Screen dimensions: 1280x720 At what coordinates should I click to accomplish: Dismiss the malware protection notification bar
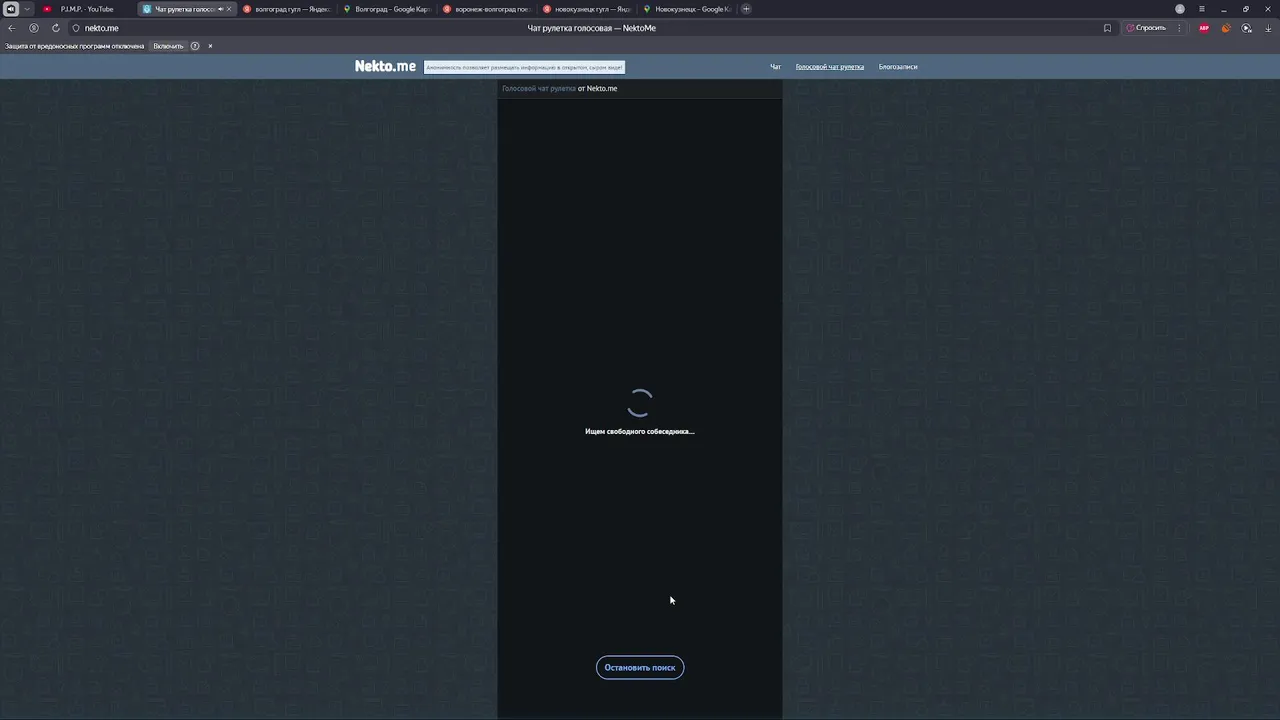(210, 46)
